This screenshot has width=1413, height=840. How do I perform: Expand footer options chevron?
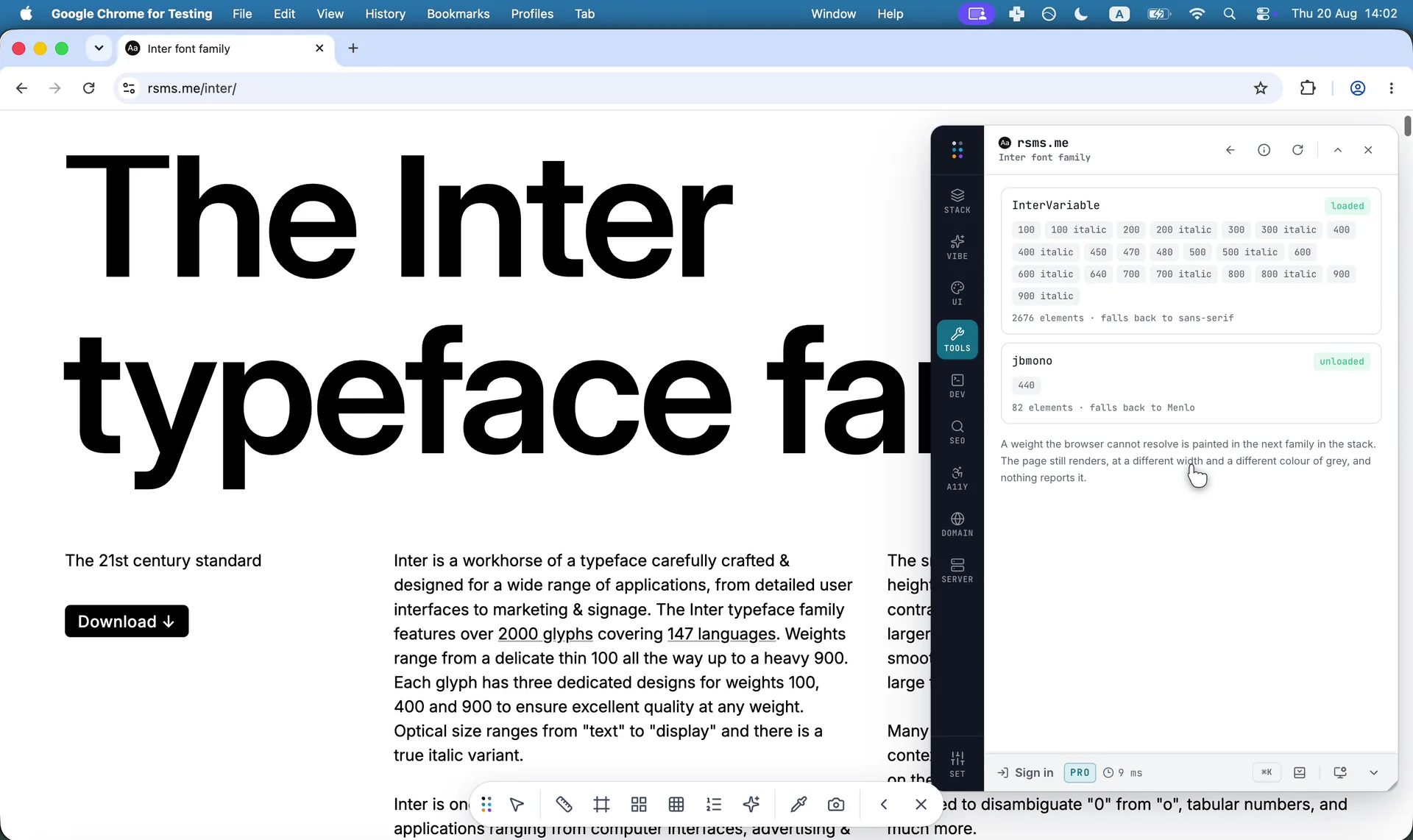(x=1373, y=772)
